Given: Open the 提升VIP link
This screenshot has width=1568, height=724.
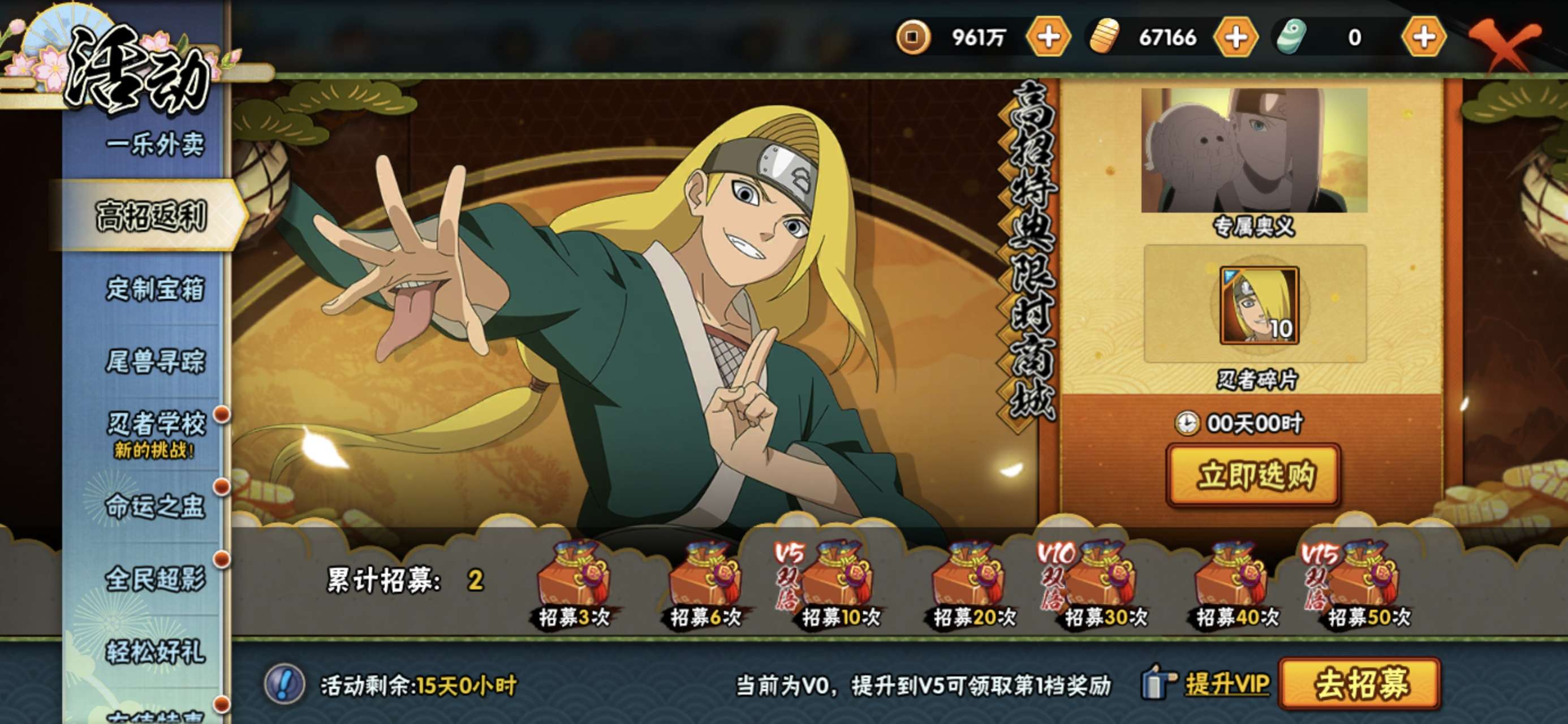Looking at the screenshot, I should (1227, 684).
